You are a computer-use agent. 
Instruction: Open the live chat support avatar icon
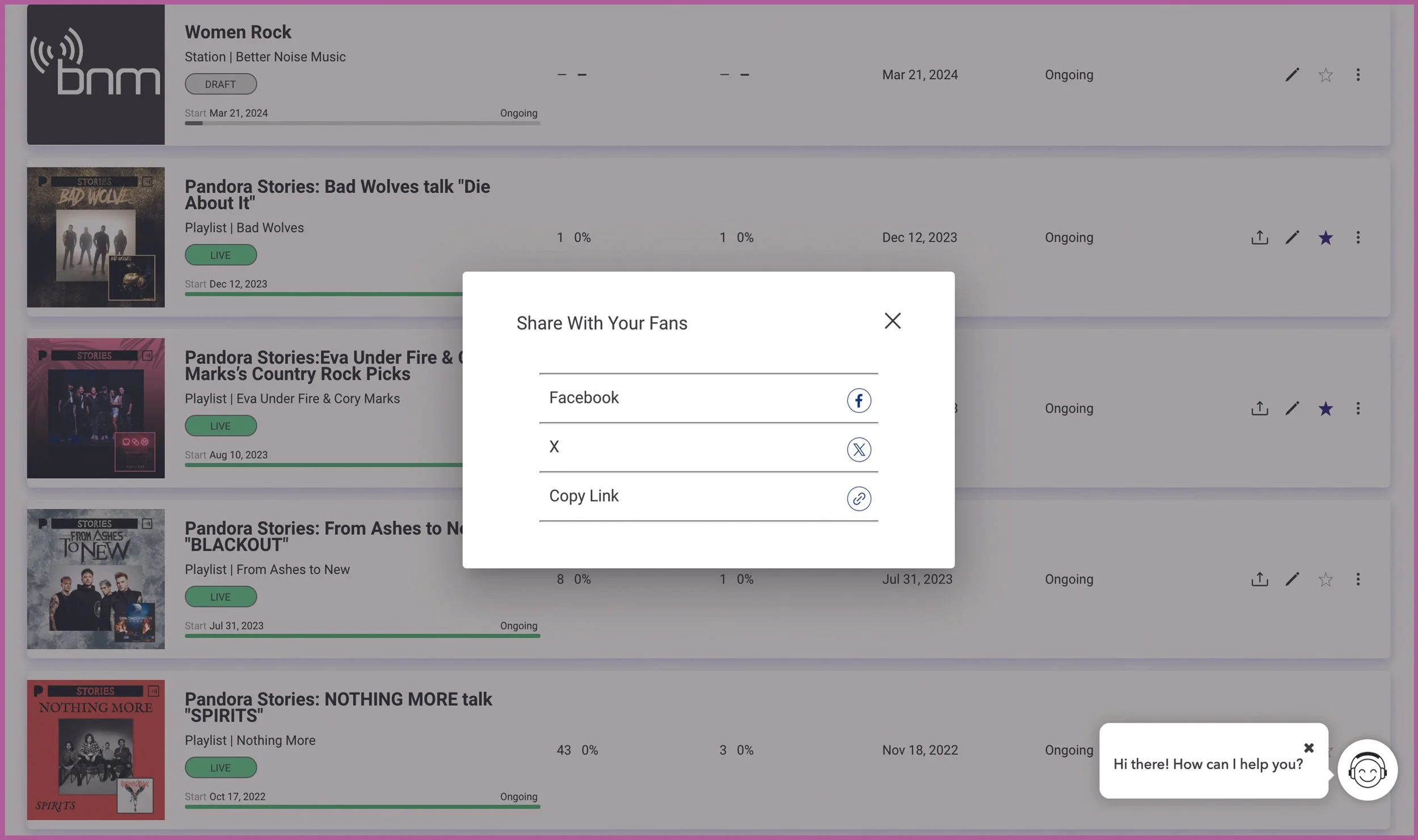tap(1367, 770)
